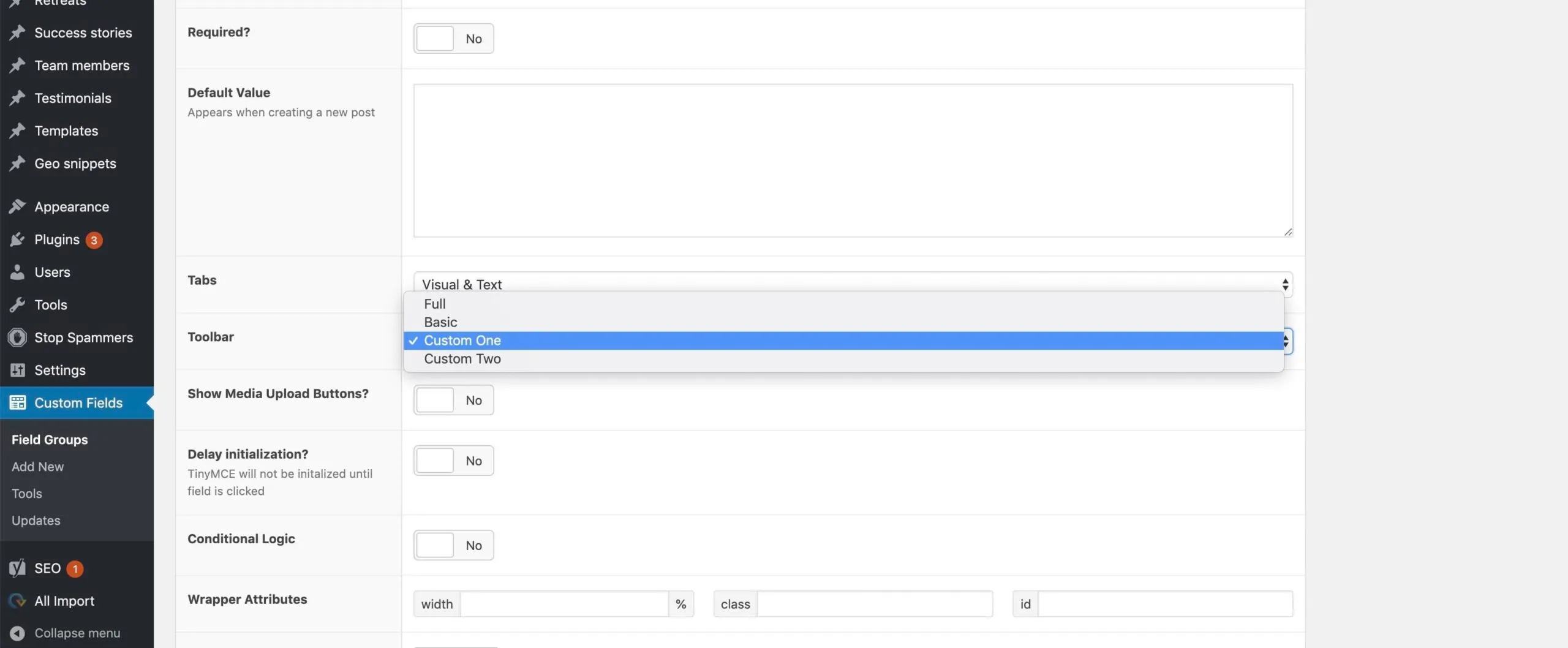1568x648 pixels.
Task: Choose Basic from the Toolbar dropdown
Action: click(x=440, y=322)
